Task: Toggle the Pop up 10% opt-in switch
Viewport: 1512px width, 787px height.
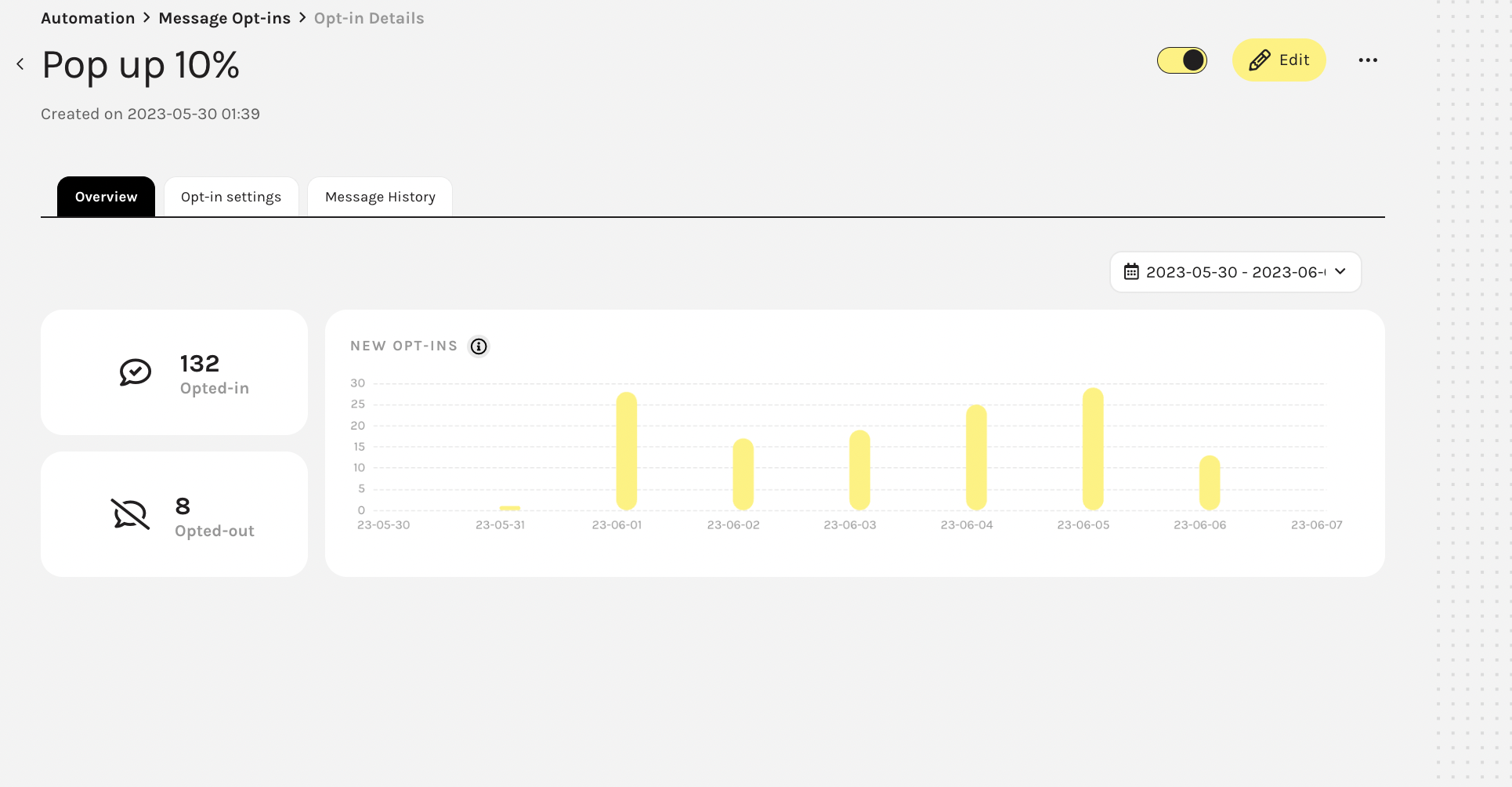Action: point(1182,60)
